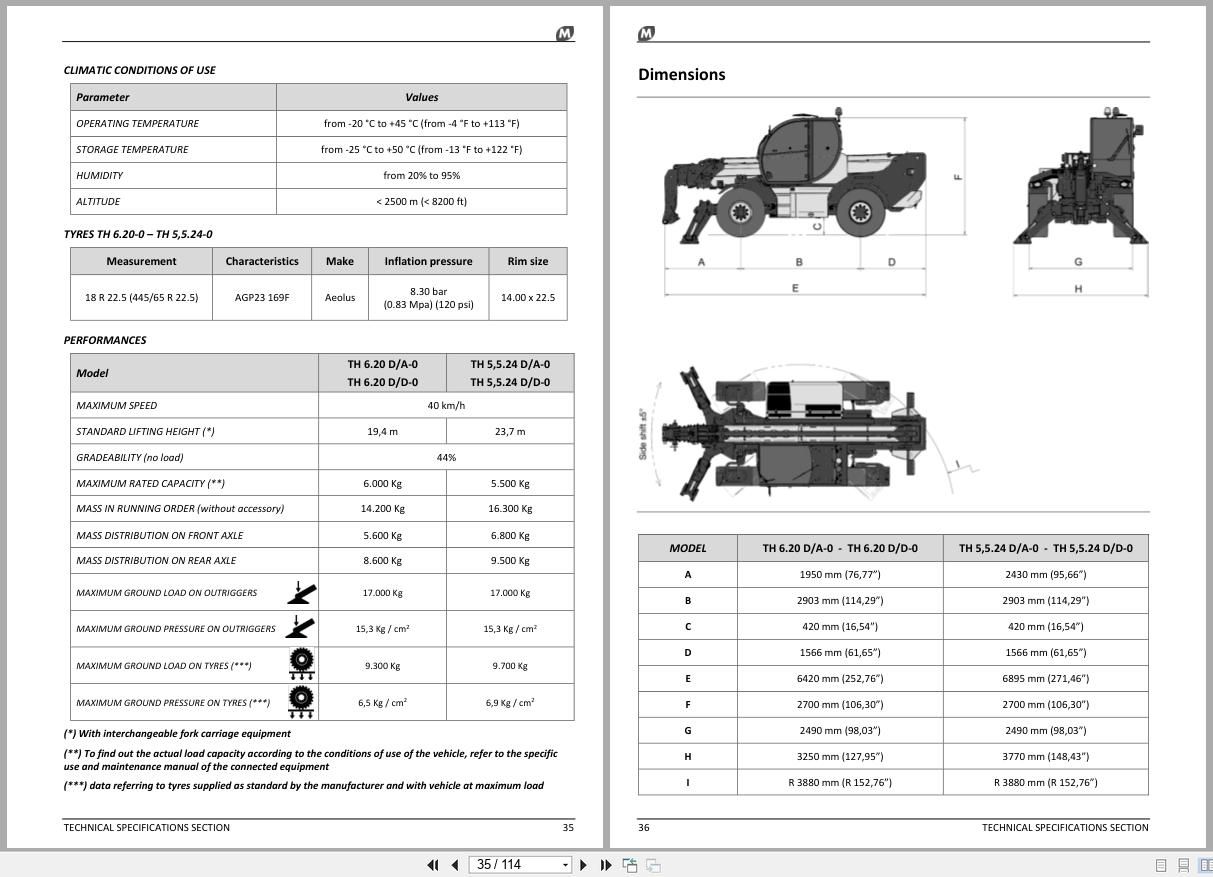Click tyre measurement '18 R 22.5 (445/65 R 22.5)'

[141, 297]
